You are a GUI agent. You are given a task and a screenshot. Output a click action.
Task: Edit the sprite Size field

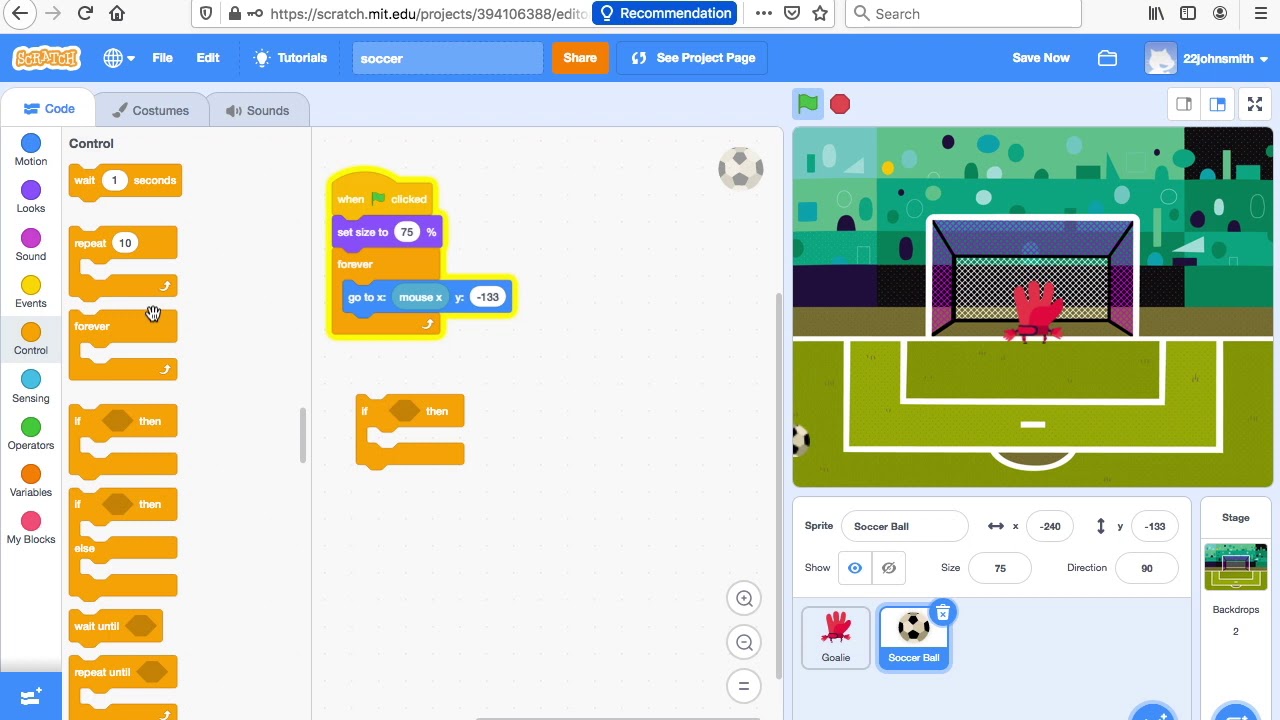1000,568
